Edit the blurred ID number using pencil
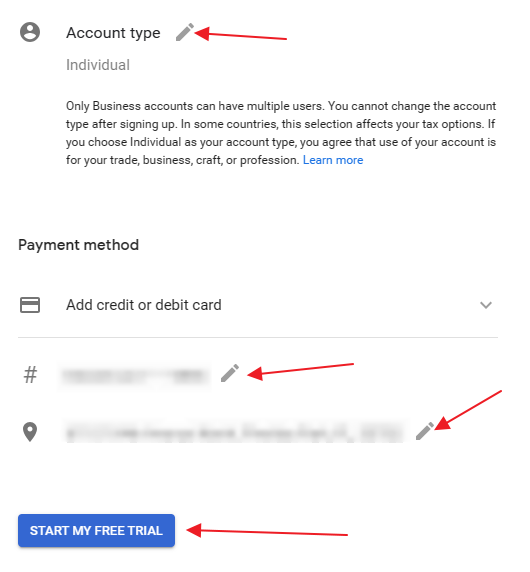Screen dimensions: 530x572 tap(230, 373)
